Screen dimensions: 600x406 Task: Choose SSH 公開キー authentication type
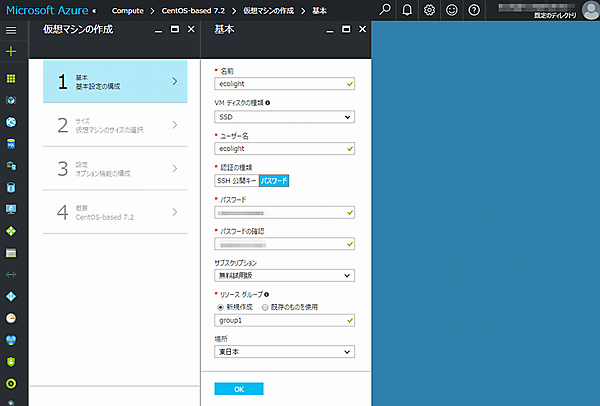[236, 181]
